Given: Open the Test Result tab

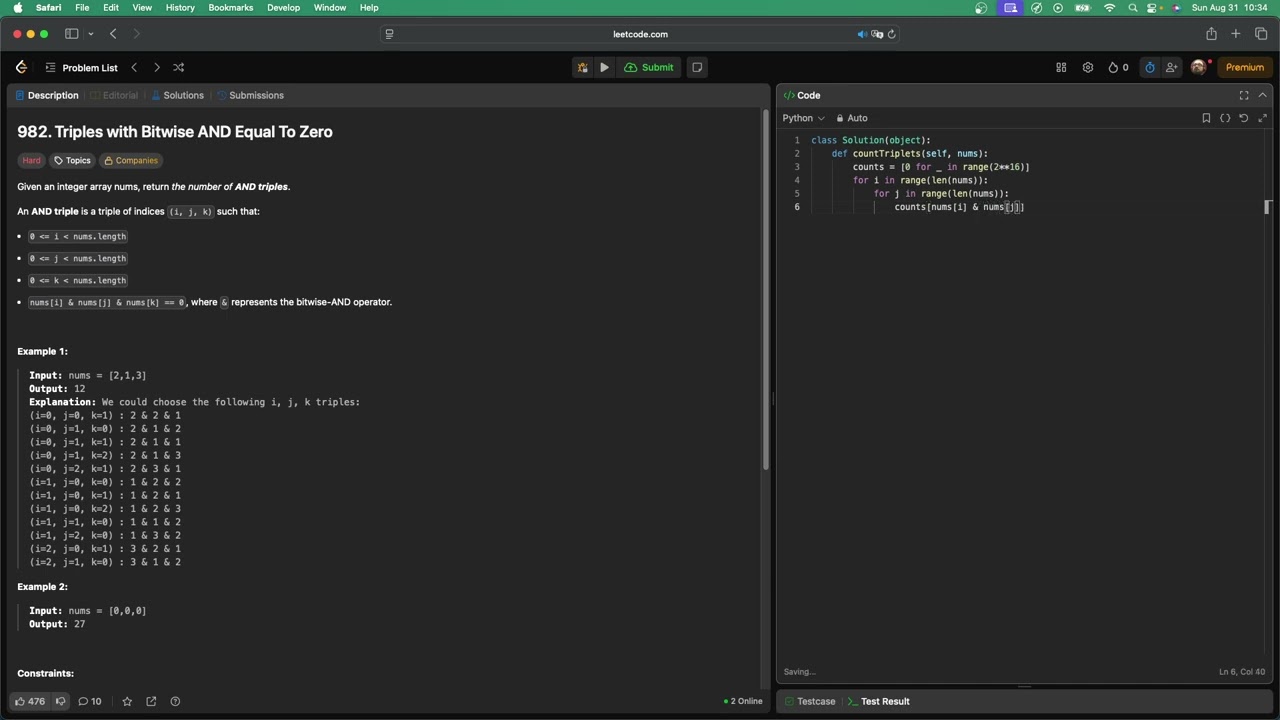Looking at the screenshot, I should [x=877, y=701].
